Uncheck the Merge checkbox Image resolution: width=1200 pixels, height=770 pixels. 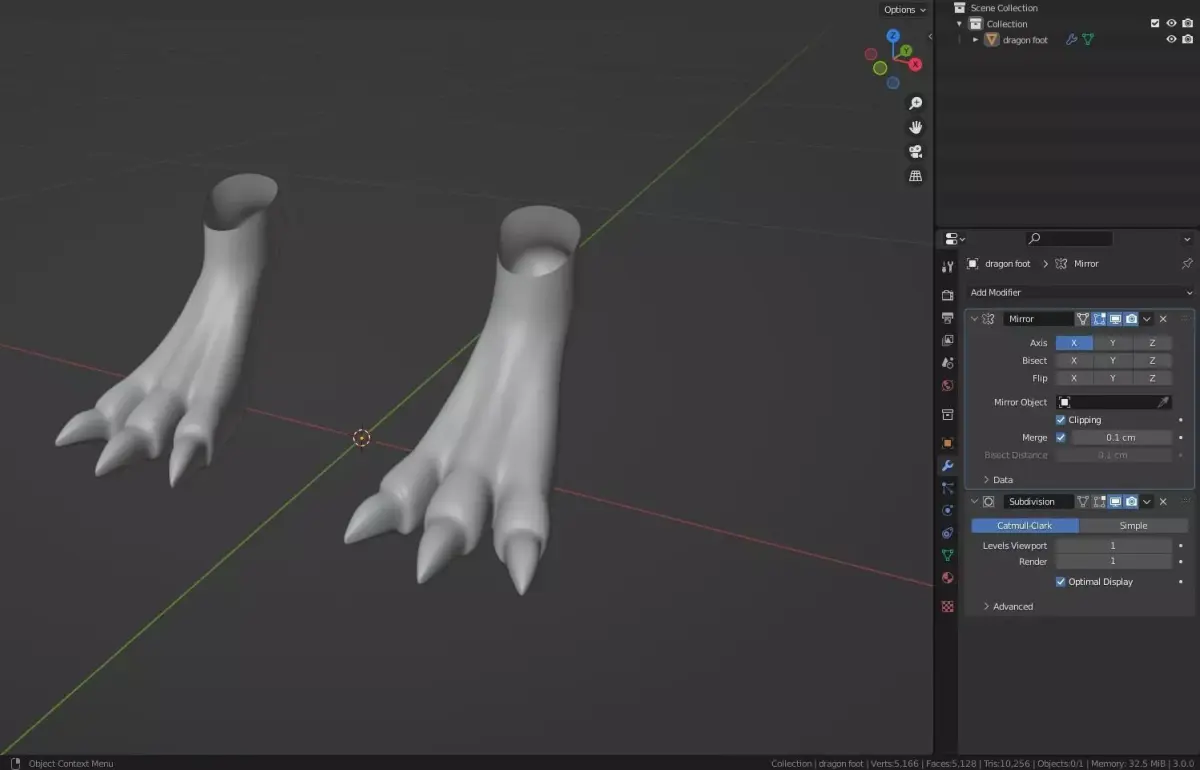tap(1061, 437)
